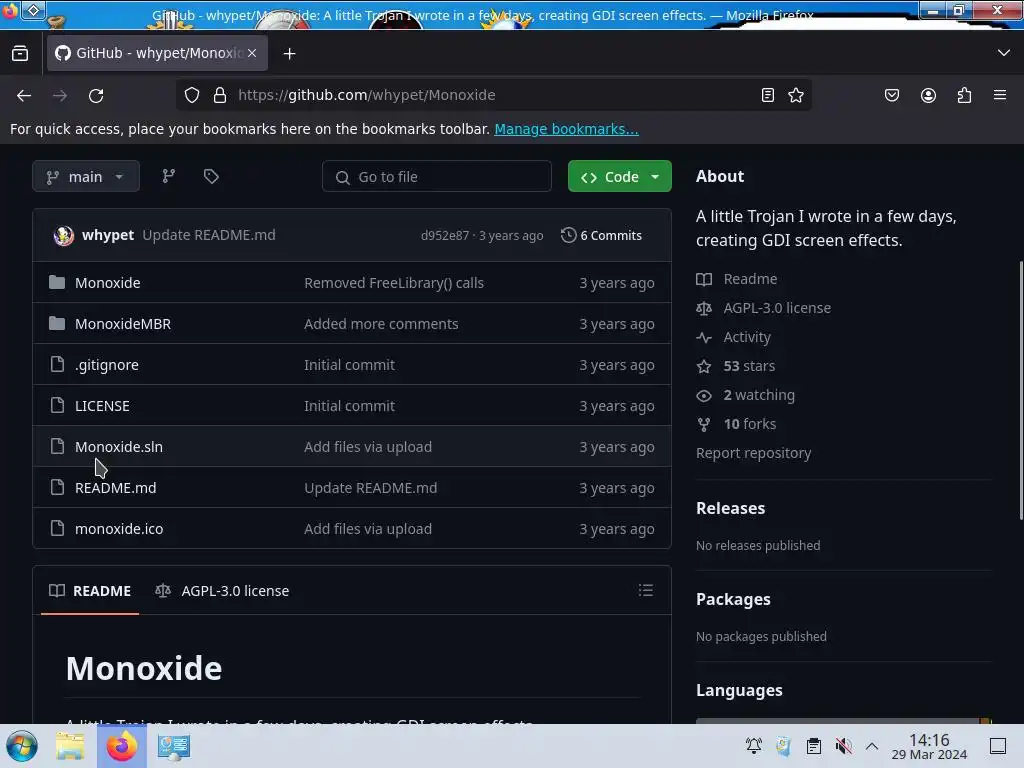View the 53 stars link
This screenshot has width=1024, height=768.
pos(736,366)
